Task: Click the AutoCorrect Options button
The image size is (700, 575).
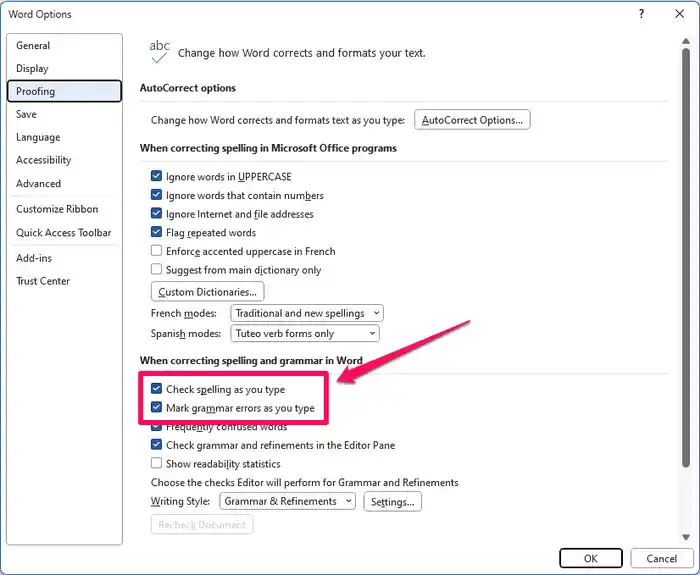Action: (472, 120)
